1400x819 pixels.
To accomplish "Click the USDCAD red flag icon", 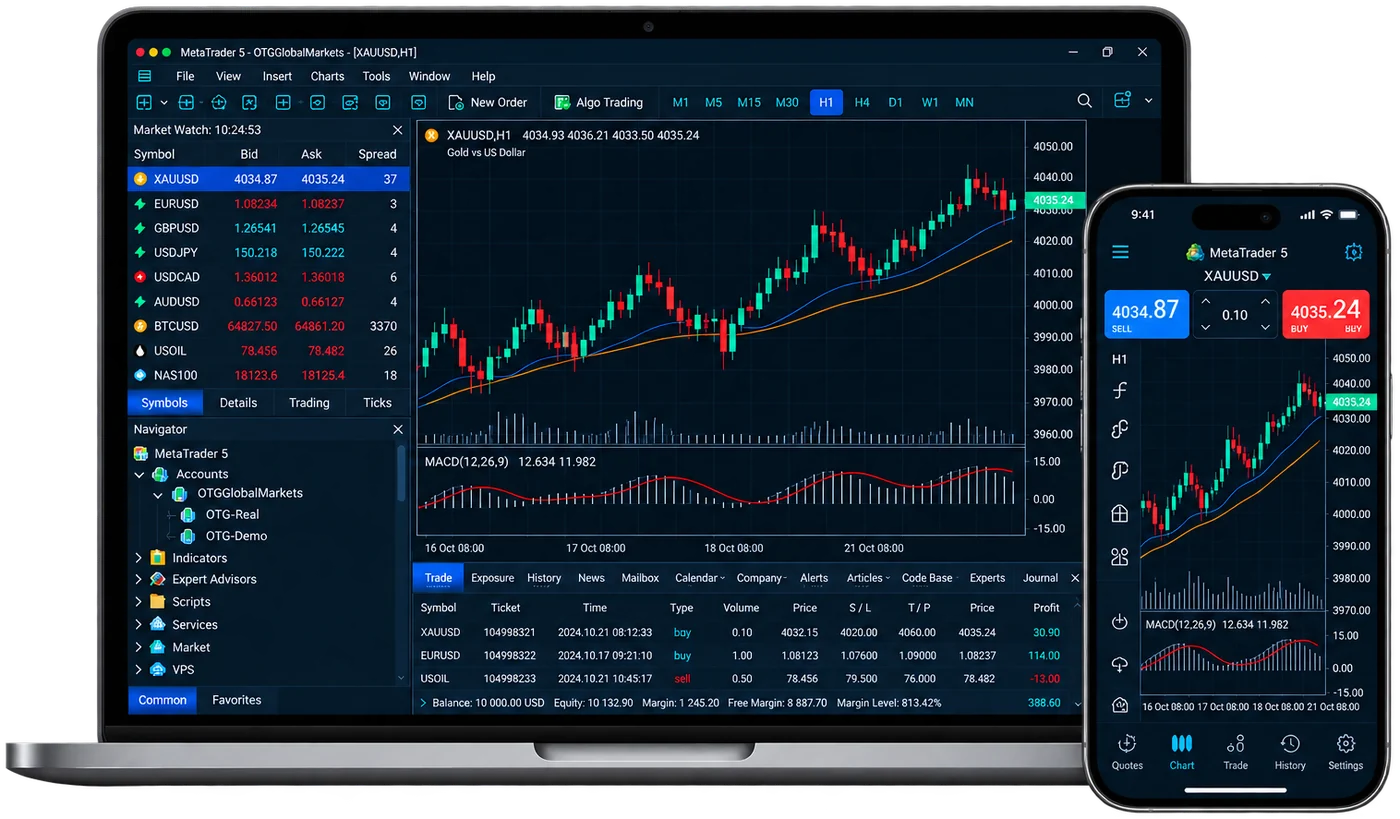I will tap(140, 277).
